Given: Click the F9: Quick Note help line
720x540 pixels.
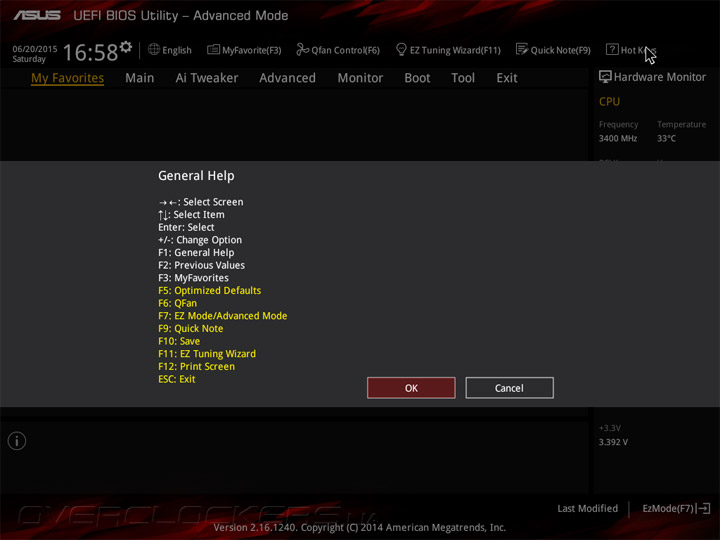Looking at the screenshot, I should [191, 329].
